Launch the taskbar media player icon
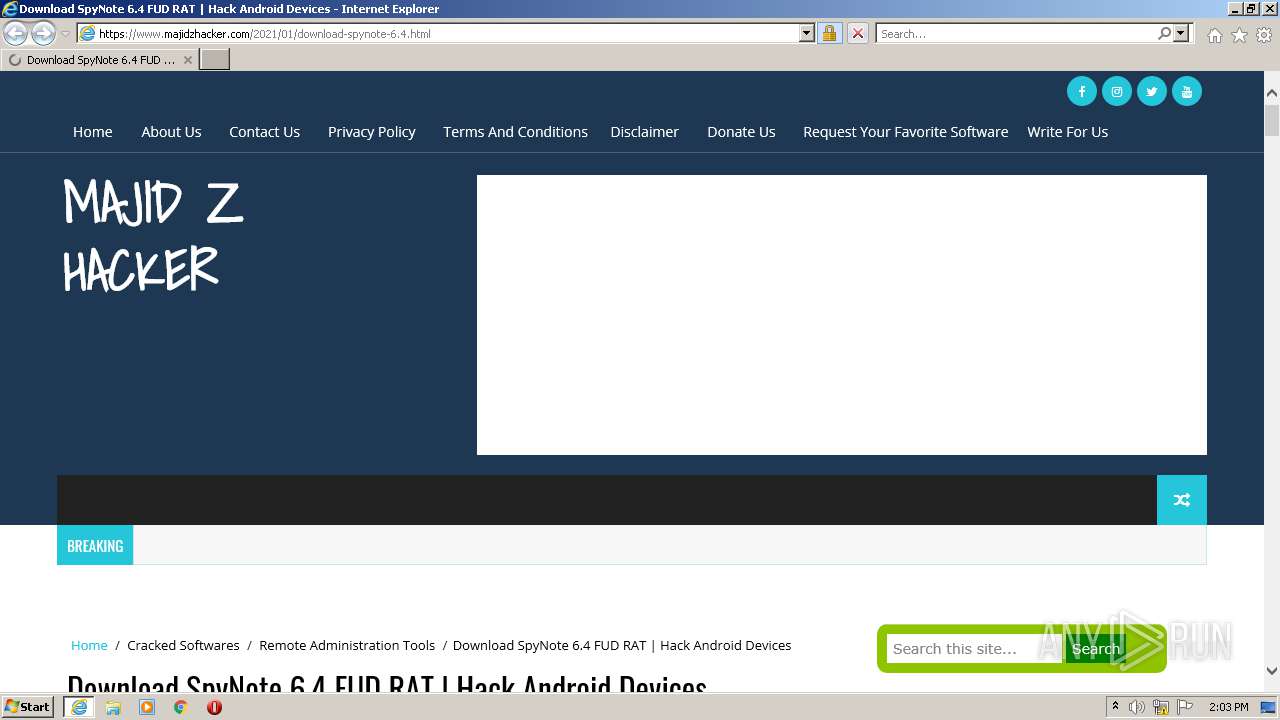Screen dimensions: 1280x720 147,707
